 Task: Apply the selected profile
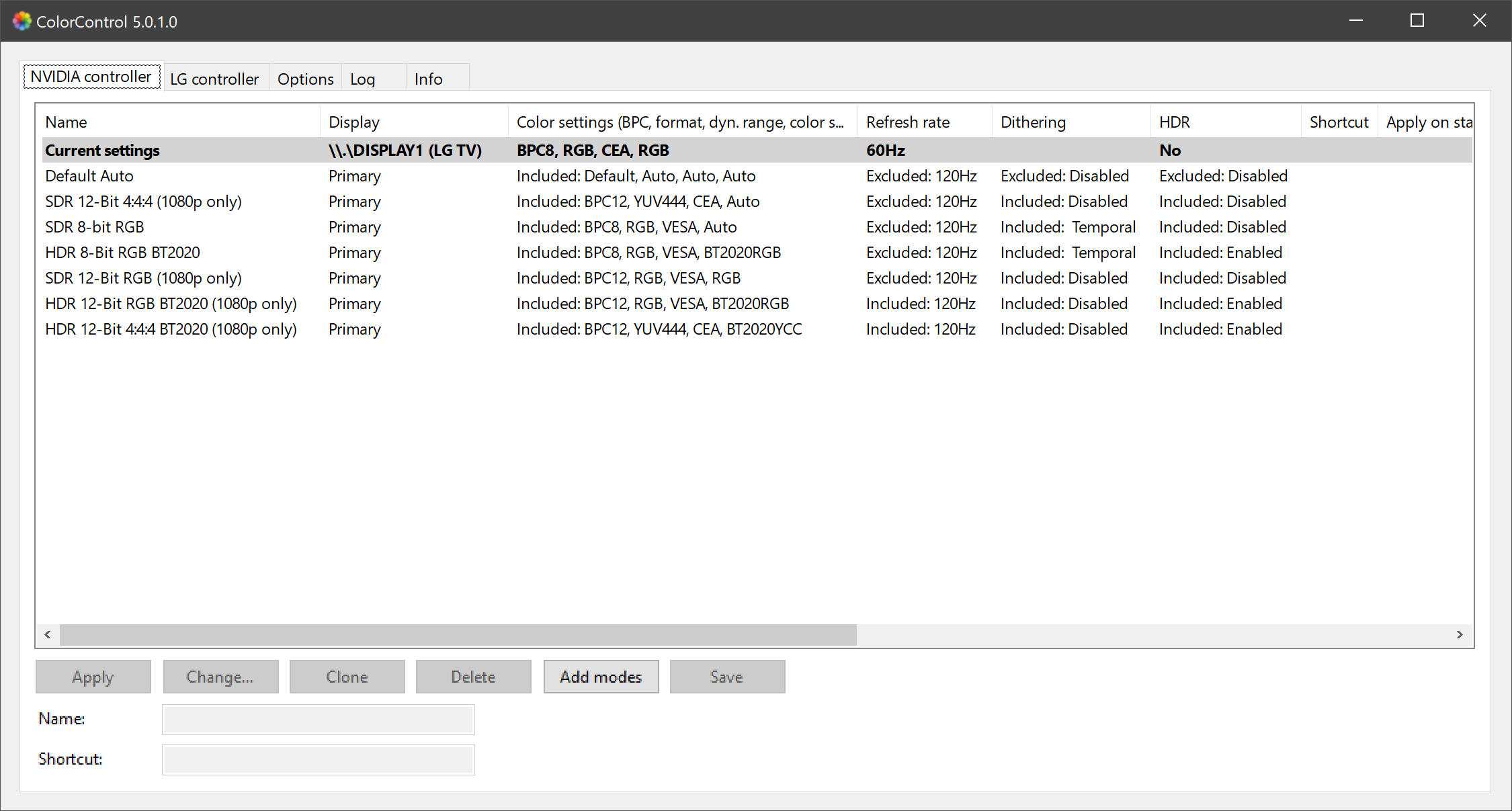pos(93,677)
